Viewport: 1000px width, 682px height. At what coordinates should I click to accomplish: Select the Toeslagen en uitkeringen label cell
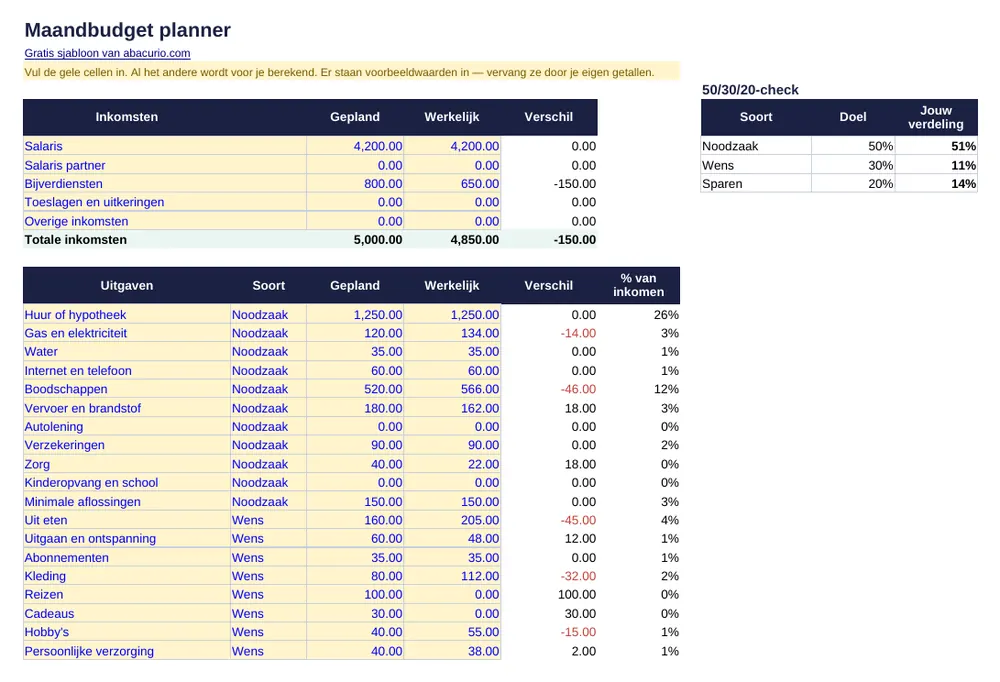(165, 202)
